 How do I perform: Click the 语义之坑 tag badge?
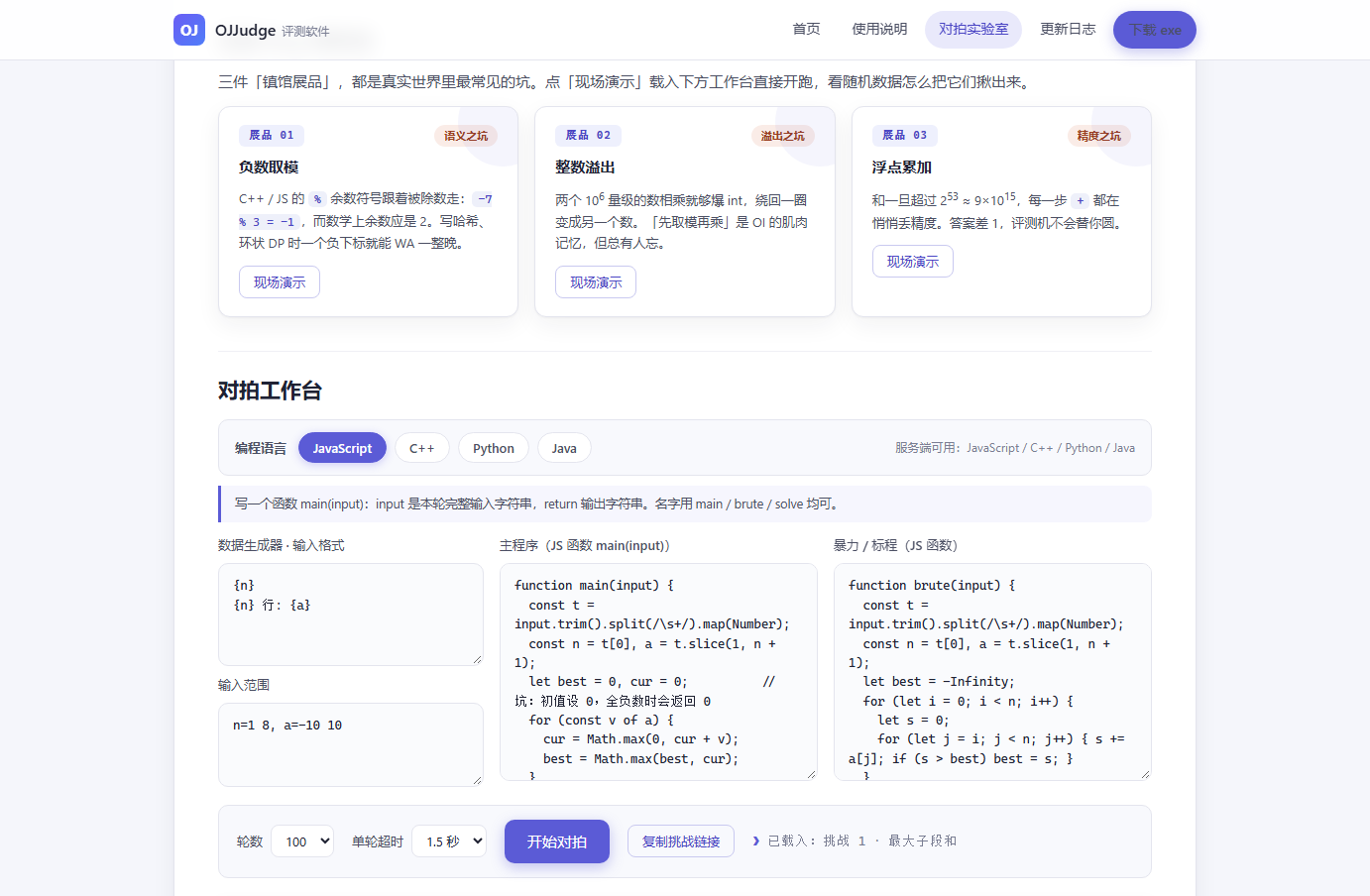466,136
